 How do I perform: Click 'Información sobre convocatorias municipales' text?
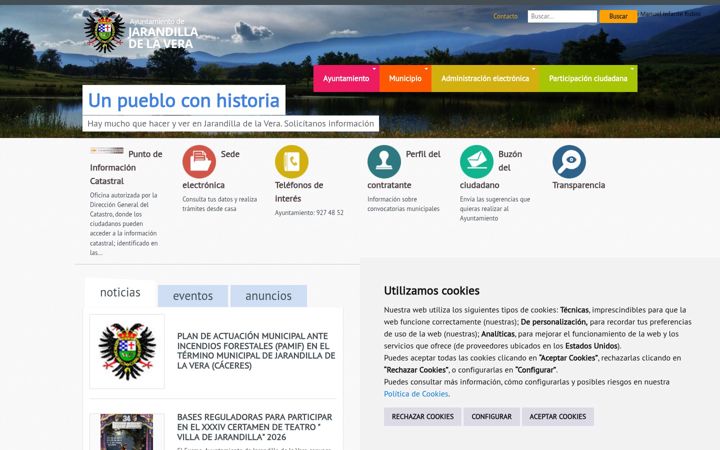click(x=403, y=204)
